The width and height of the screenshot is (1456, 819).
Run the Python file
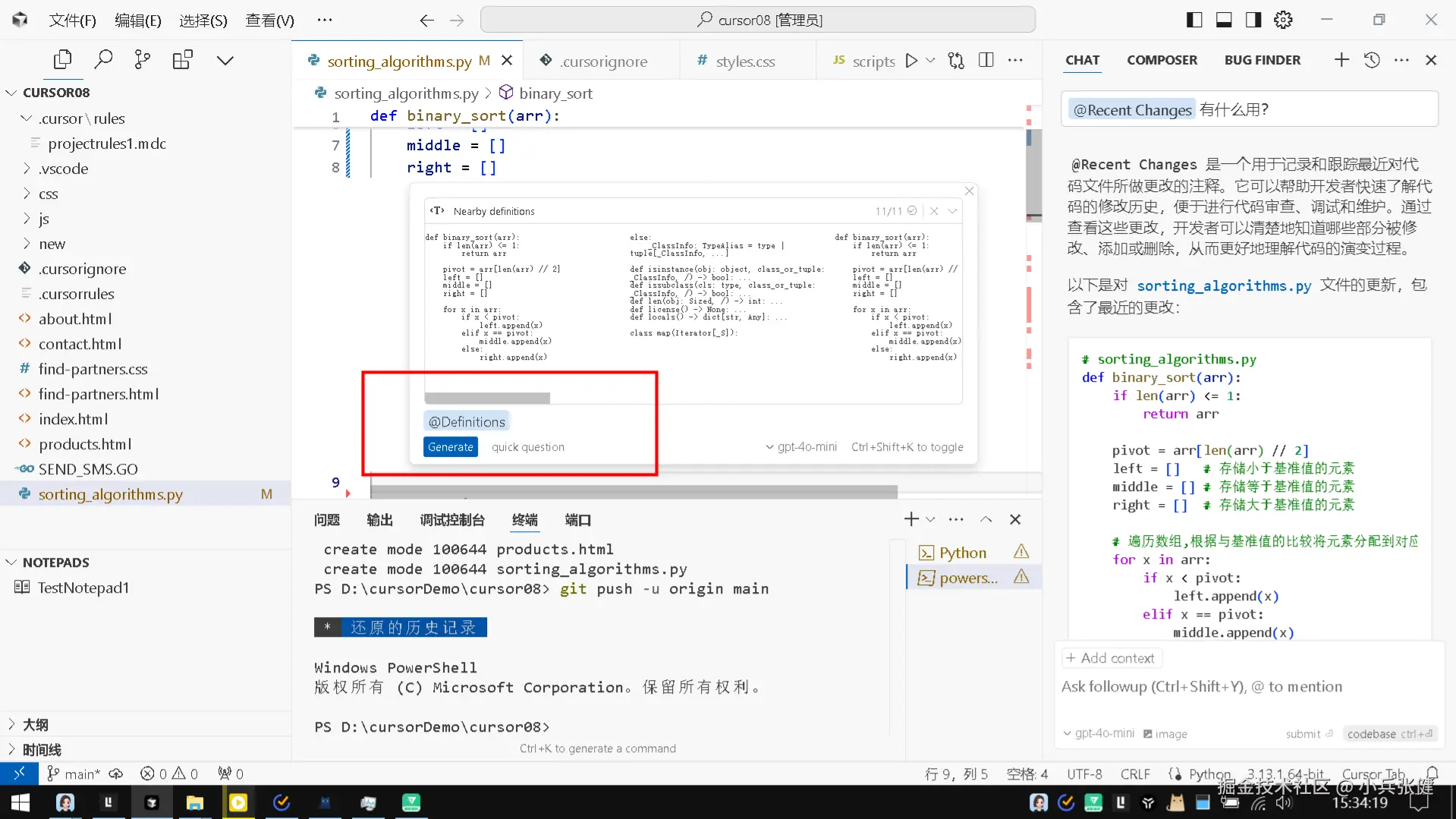[x=911, y=61]
